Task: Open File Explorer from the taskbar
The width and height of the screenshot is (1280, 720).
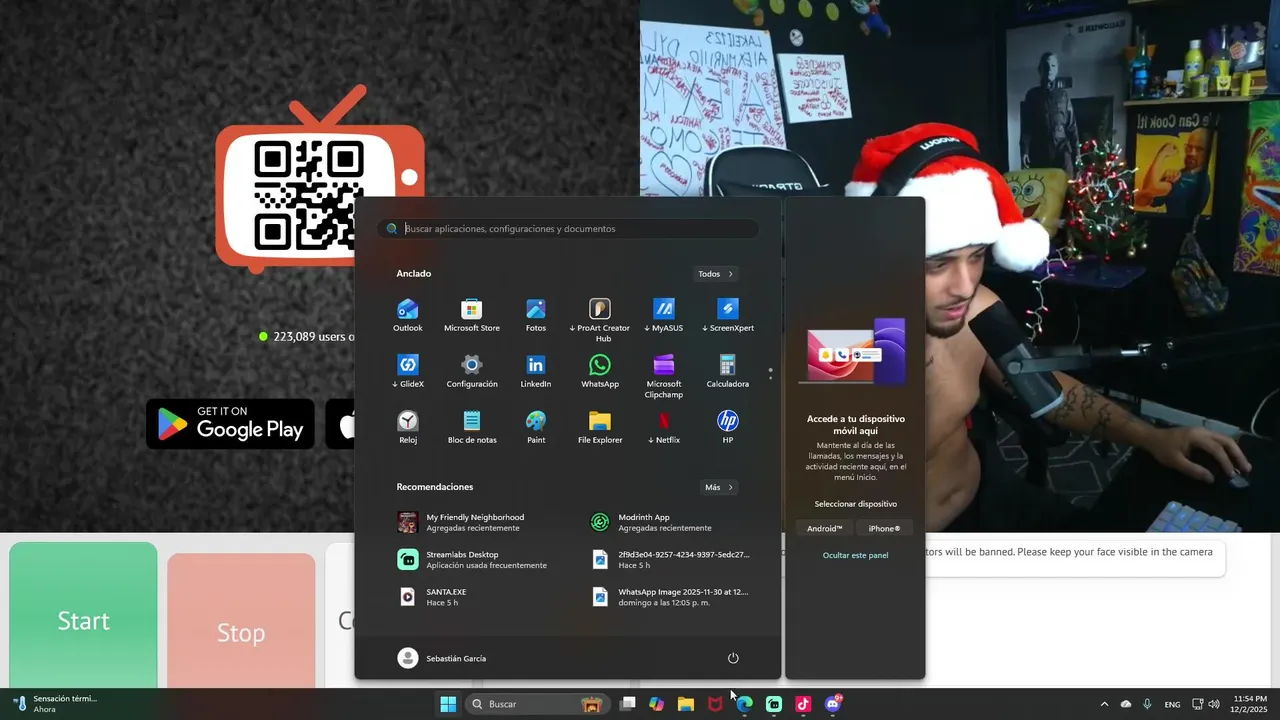Action: pyautogui.click(x=686, y=704)
